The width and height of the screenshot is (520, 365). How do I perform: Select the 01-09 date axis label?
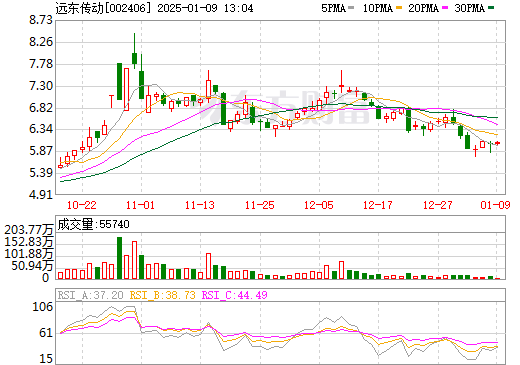tap(496, 205)
